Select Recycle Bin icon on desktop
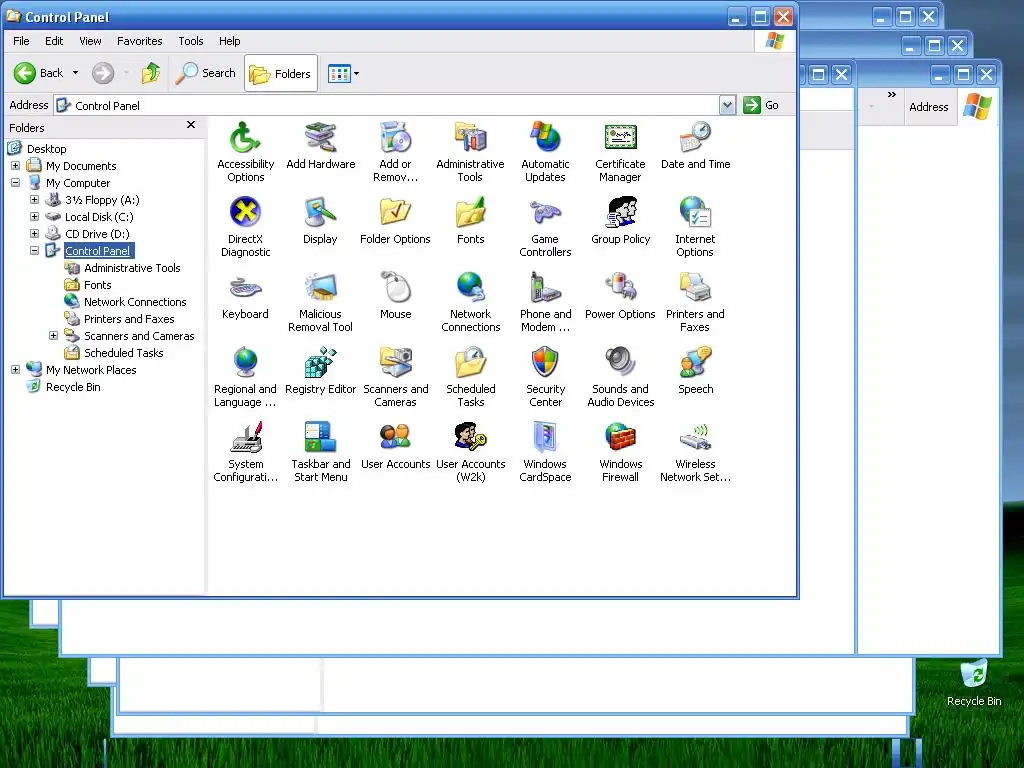The width and height of the screenshot is (1024, 768). (974, 682)
